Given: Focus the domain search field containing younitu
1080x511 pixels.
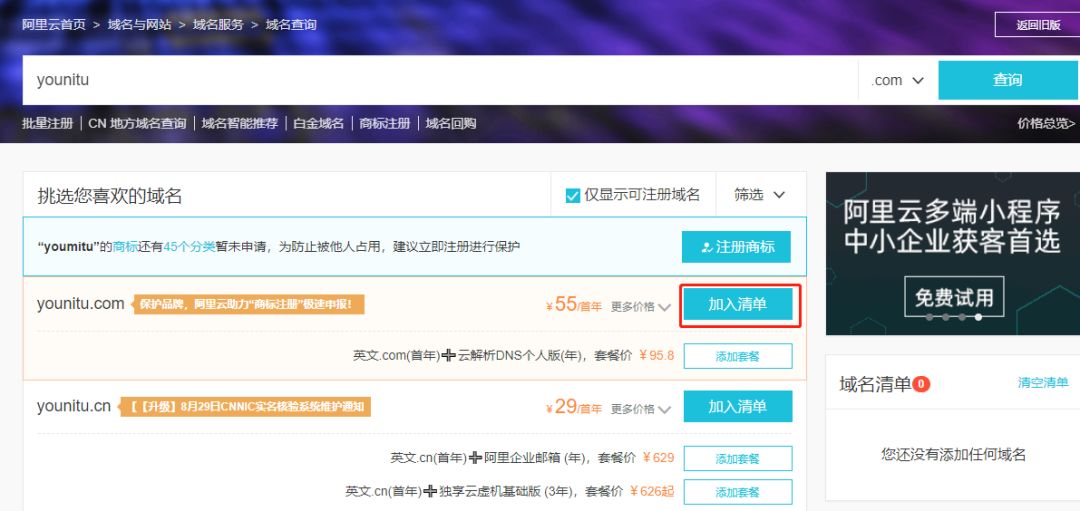Looking at the screenshot, I should 439,80.
